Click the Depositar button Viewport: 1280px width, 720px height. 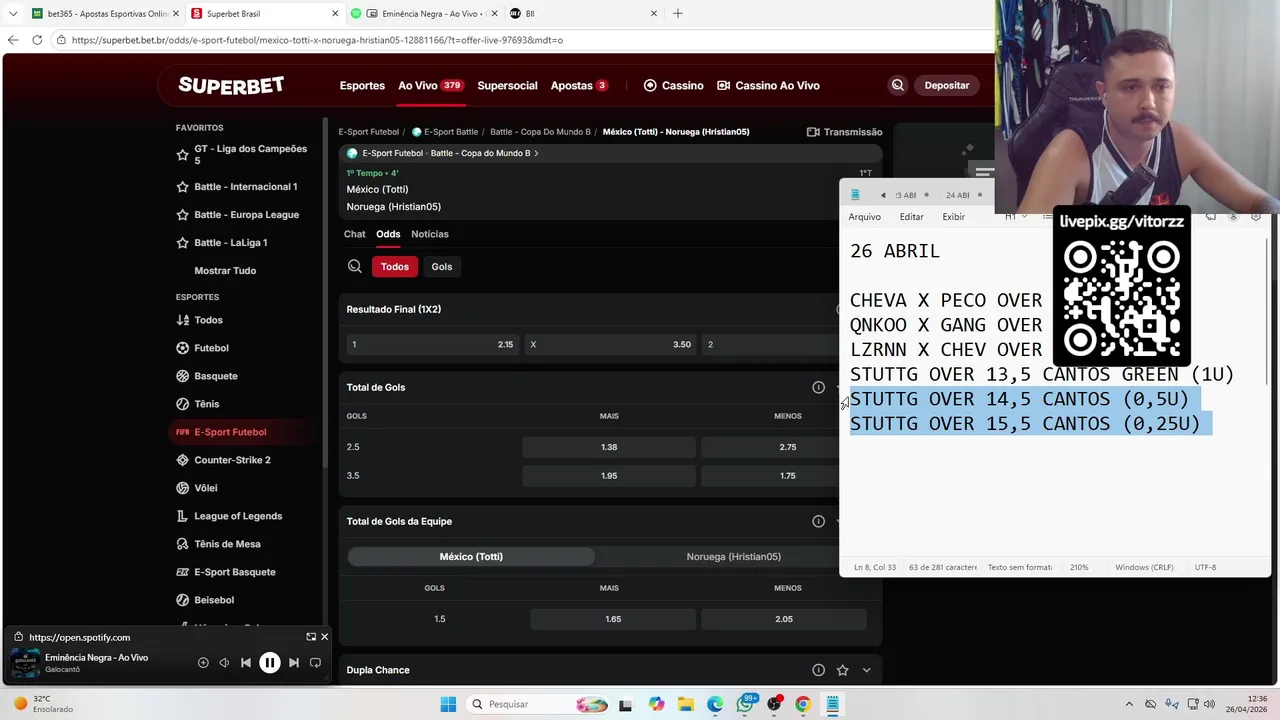[x=946, y=85]
